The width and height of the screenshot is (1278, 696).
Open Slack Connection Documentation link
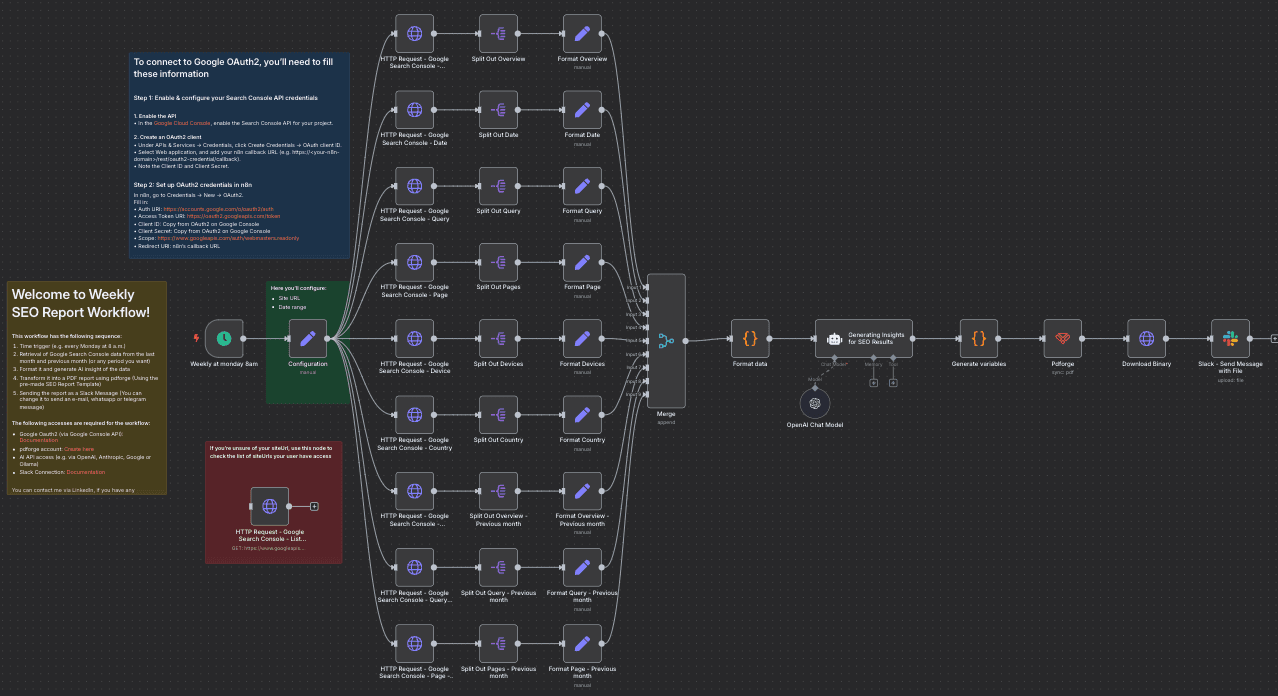tap(86, 472)
